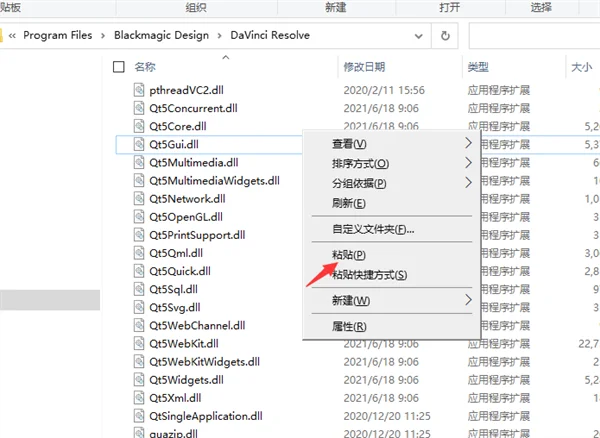Click the refresh icon beside the address bar
The width and height of the screenshot is (600, 438).
tap(445, 36)
